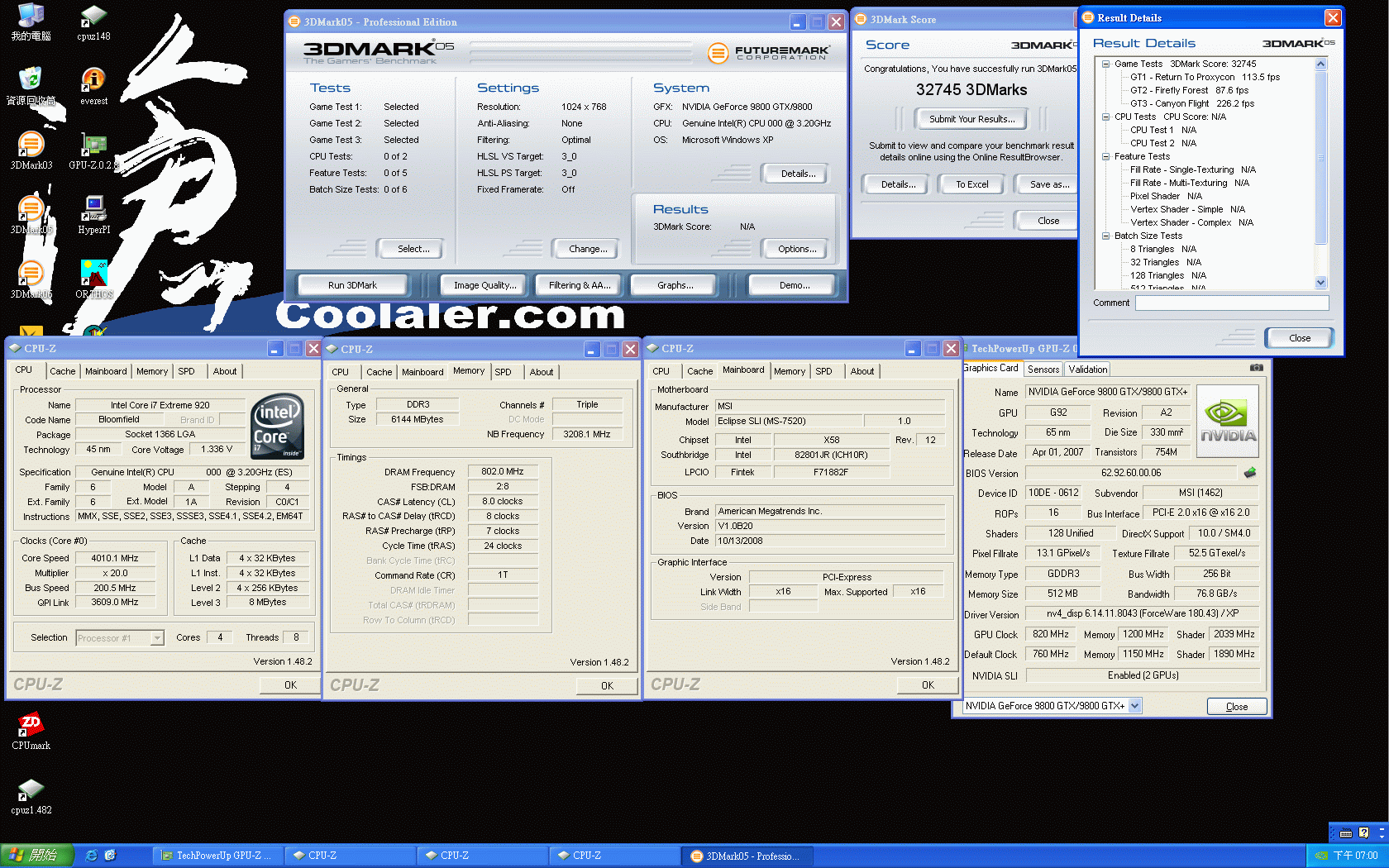Select the 3DMark05 desktop shortcut
1389x868 pixels.
[31, 215]
